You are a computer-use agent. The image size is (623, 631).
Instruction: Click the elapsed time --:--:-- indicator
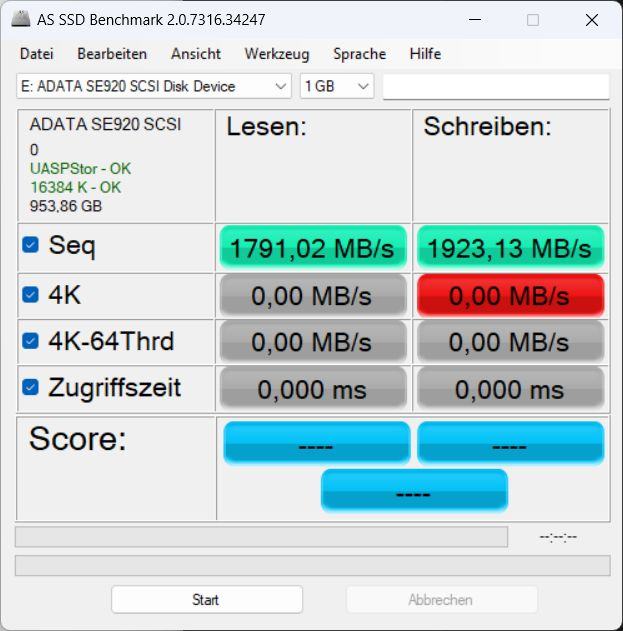[x=558, y=537]
